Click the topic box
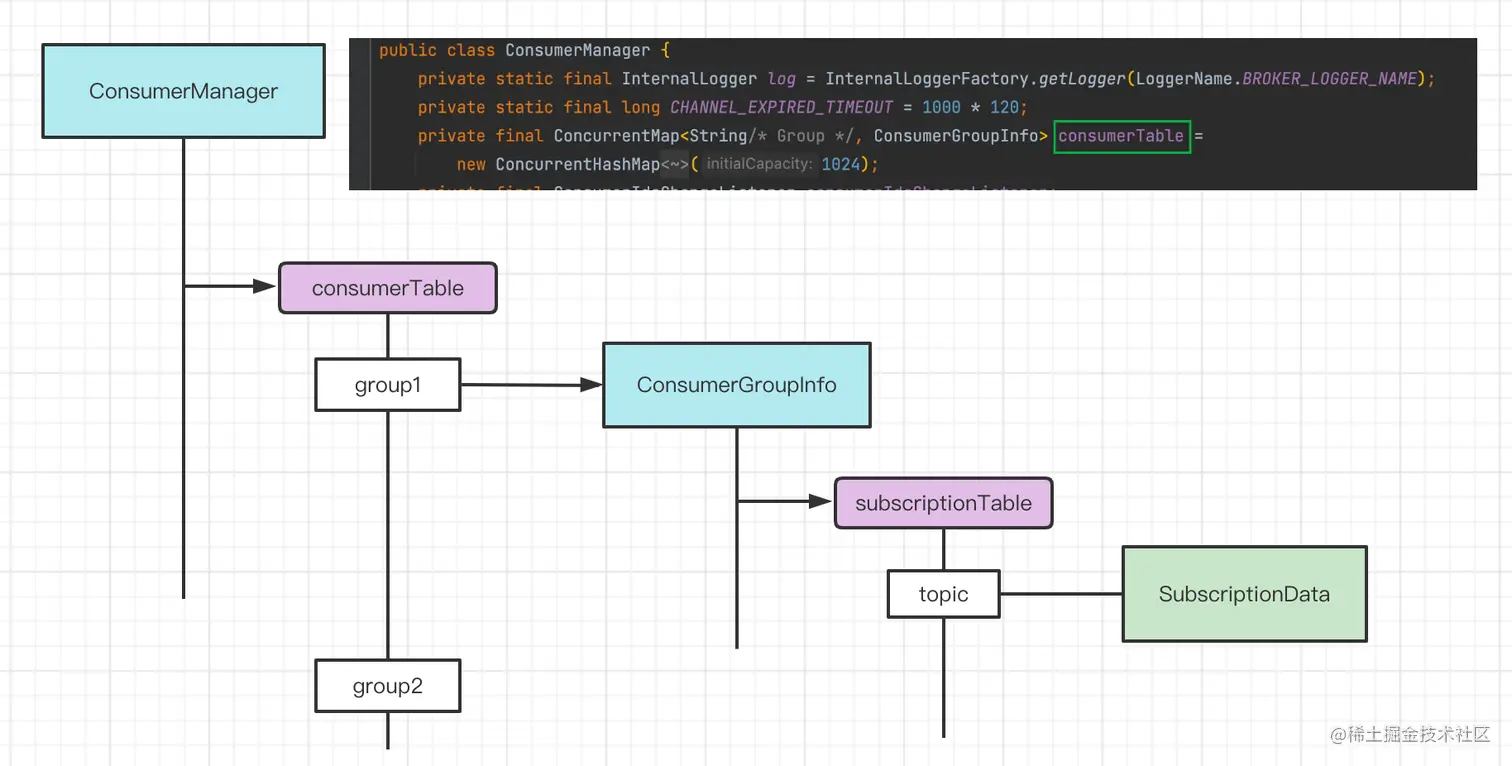 click(x=943, y=594)
